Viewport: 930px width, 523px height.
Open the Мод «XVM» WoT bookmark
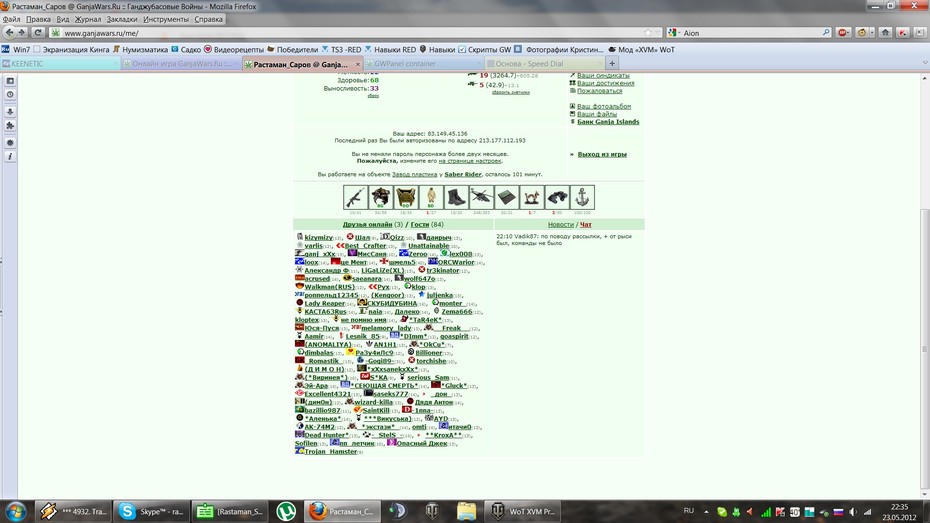coord(641,49)
